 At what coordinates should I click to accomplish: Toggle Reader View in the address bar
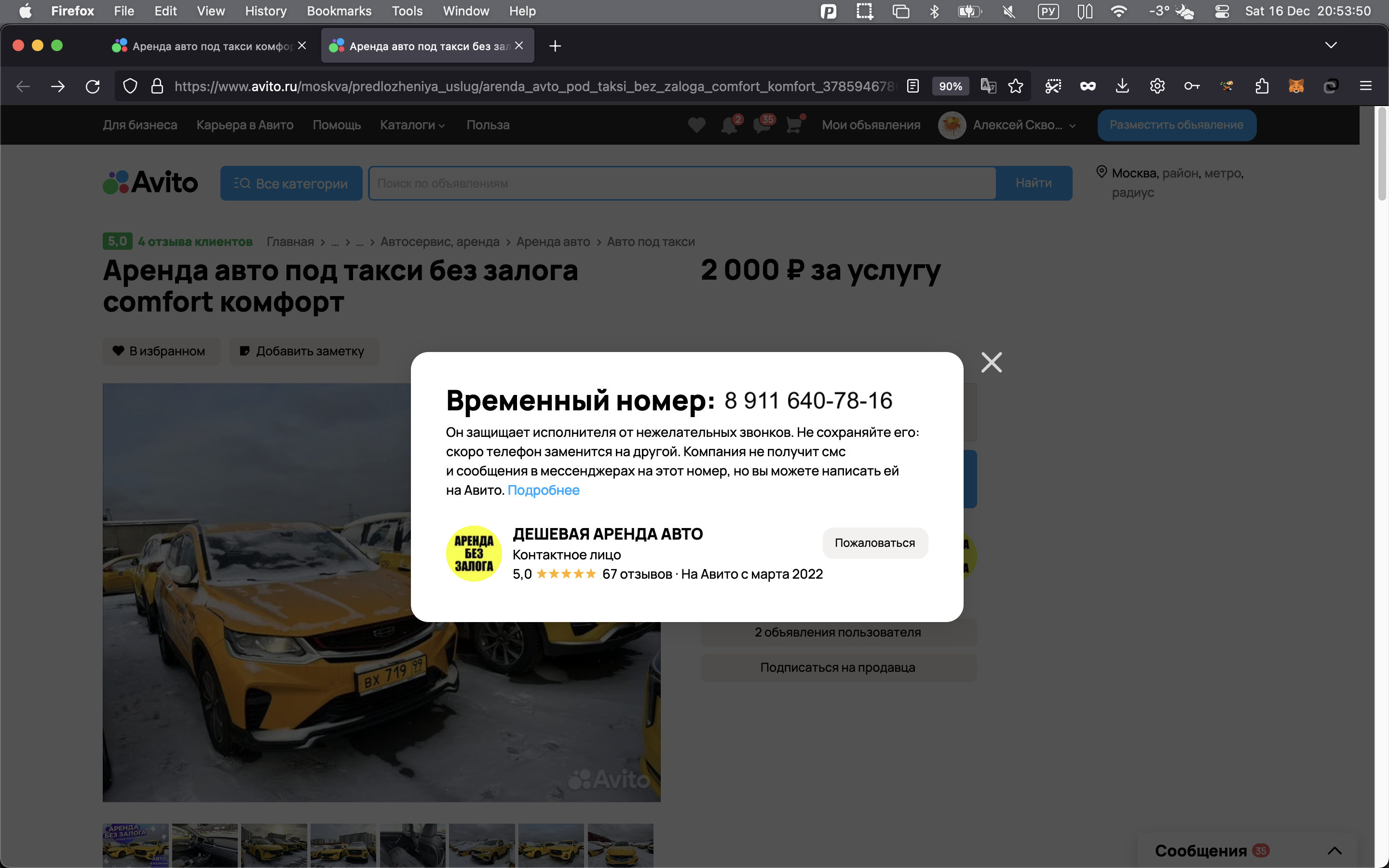tap(912, 86)
